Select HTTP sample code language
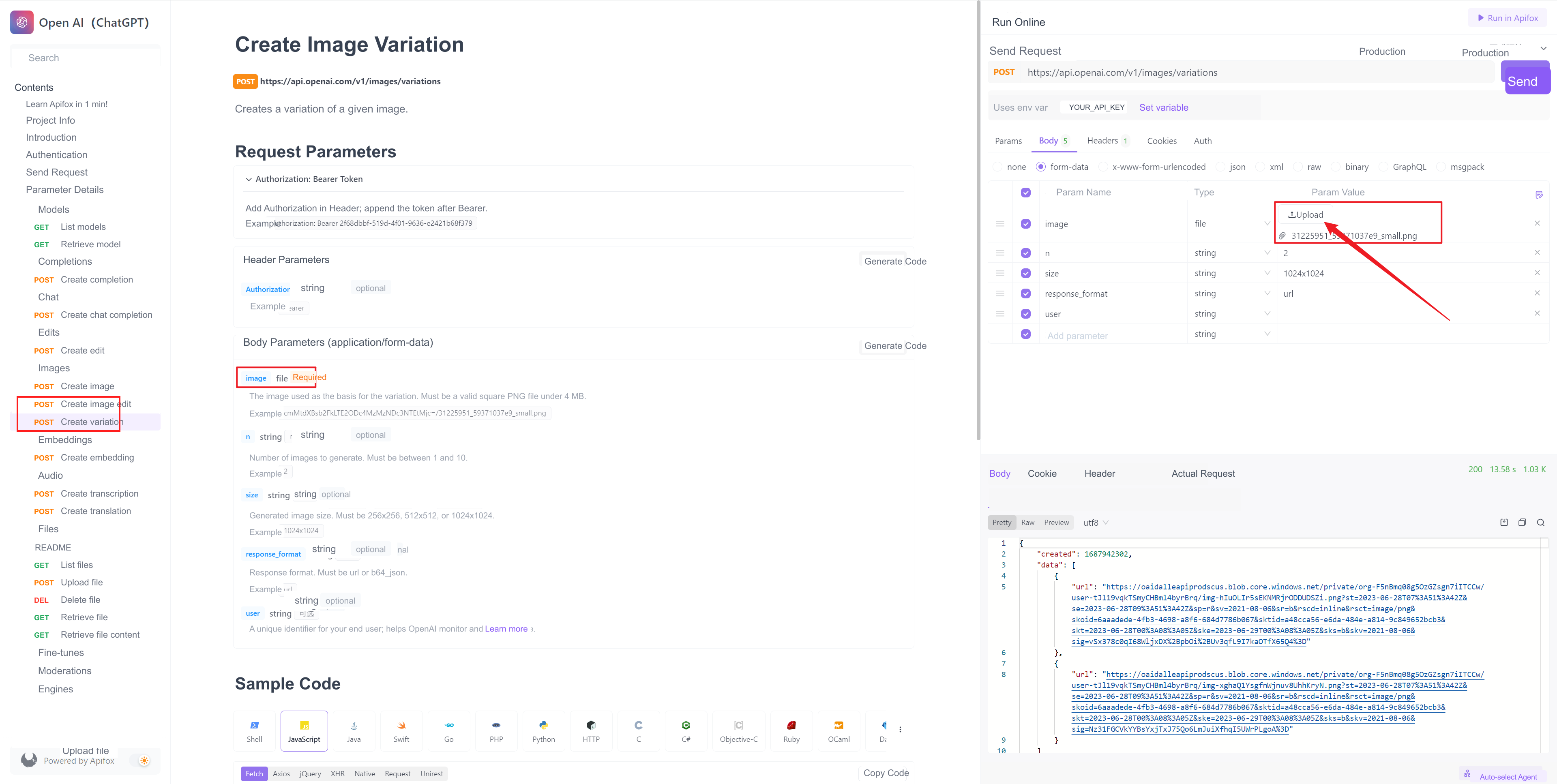Image resolution: width=1557 pixels, height=784 pixels. pyautogui.click(x=591, y=731)
